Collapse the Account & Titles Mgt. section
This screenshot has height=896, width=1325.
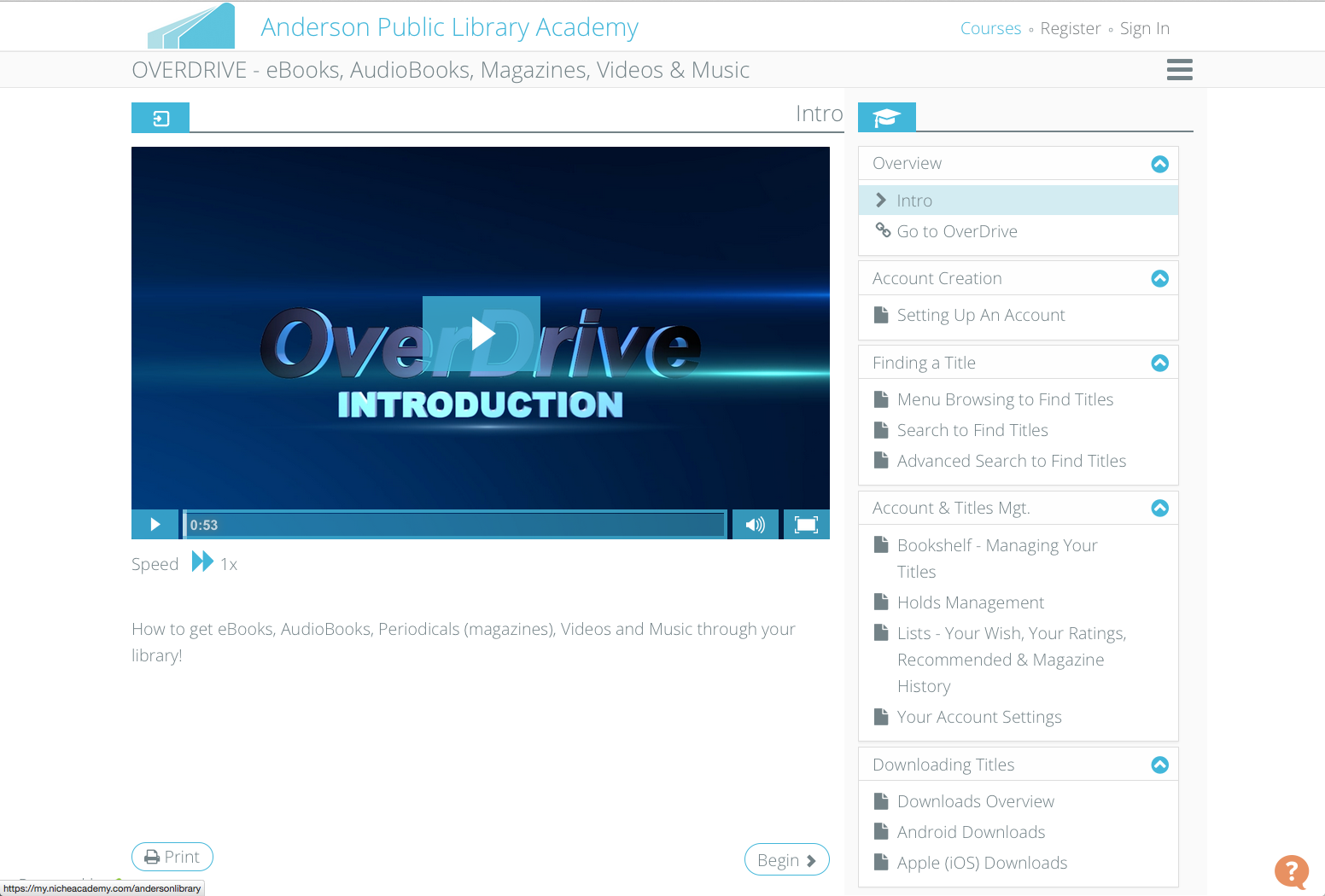tap(1159, 508)
